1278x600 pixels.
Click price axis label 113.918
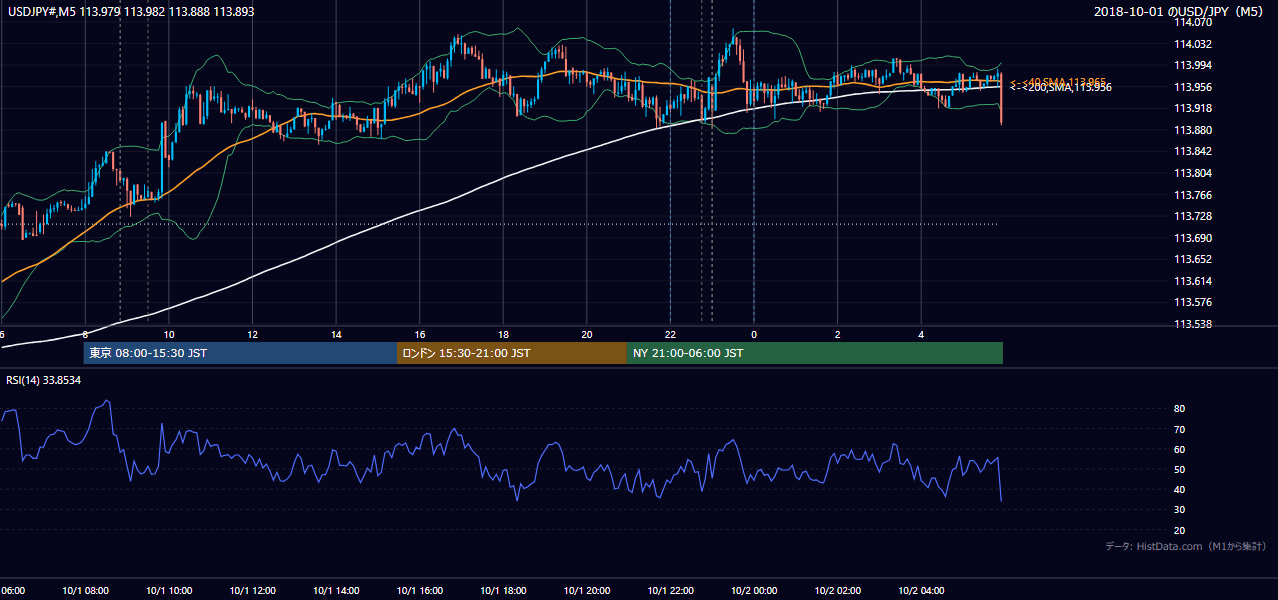pyautogui.click(x=1193, y=108)
